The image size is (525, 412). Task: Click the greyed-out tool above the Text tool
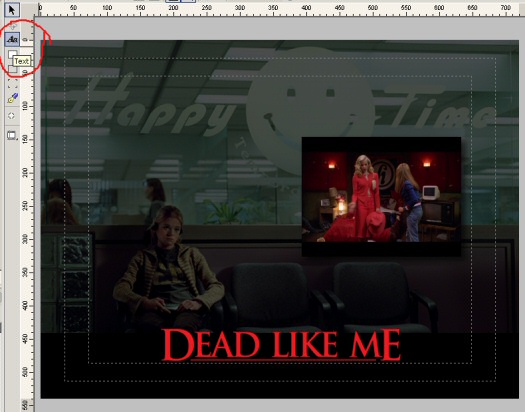coord(12,26)
